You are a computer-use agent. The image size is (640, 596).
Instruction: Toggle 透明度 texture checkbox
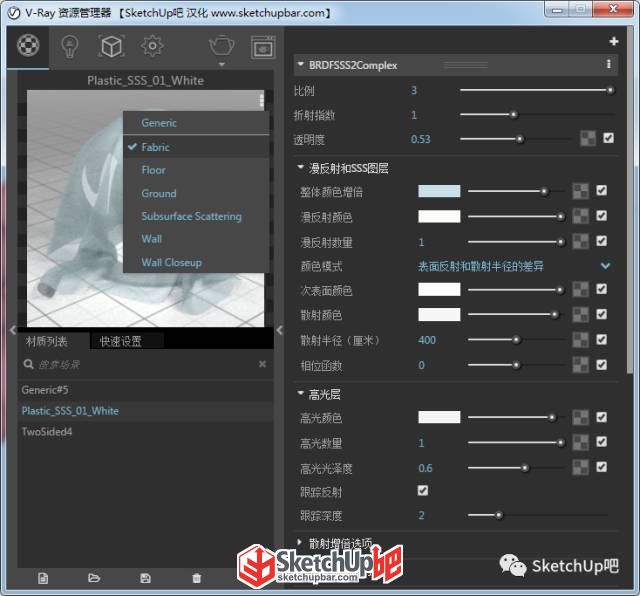[608, 138]
